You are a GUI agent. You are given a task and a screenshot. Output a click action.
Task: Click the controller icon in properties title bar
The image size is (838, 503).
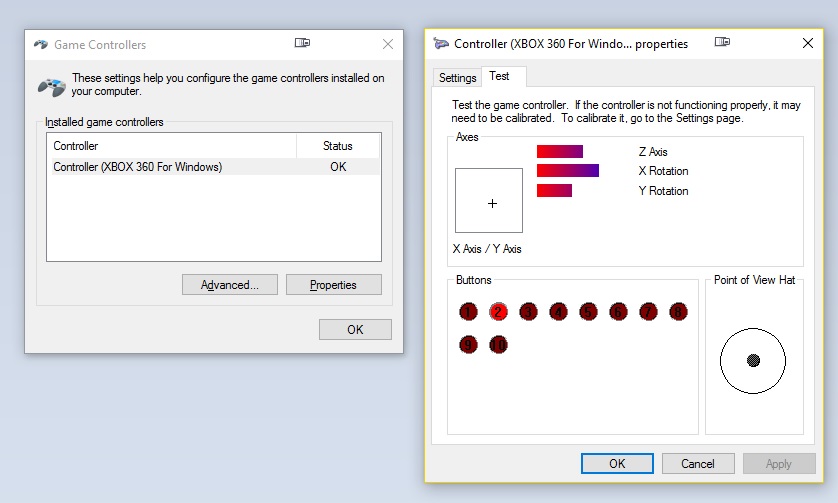point(441,44)
